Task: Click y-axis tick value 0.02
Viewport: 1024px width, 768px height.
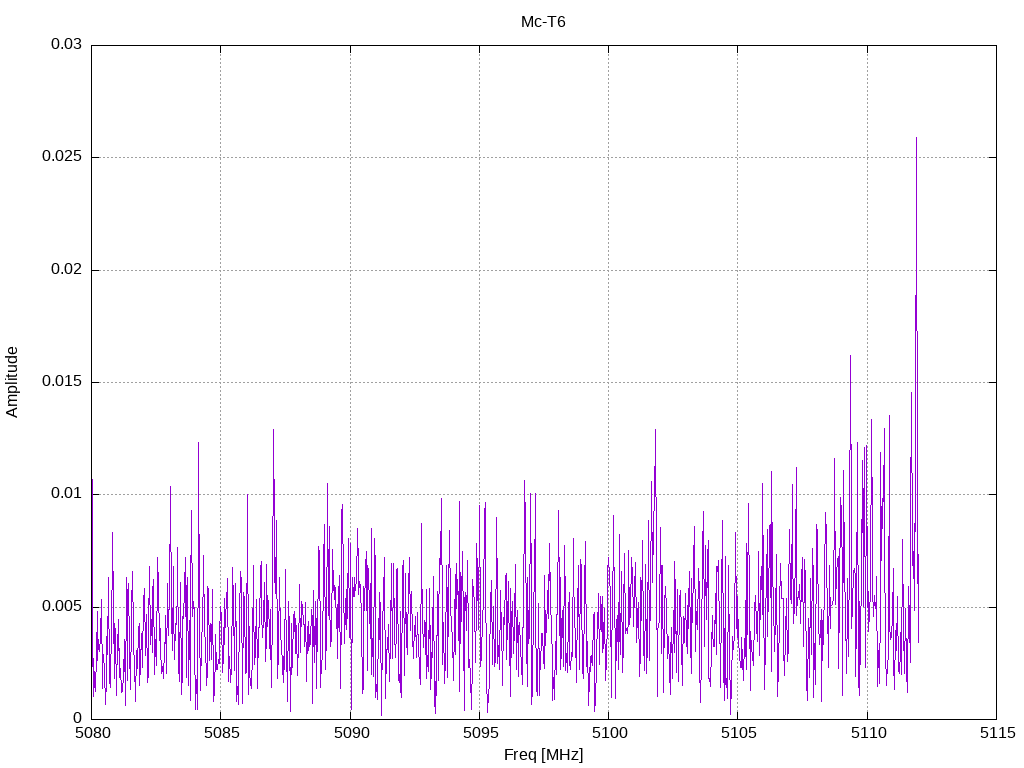Action: 67,269
